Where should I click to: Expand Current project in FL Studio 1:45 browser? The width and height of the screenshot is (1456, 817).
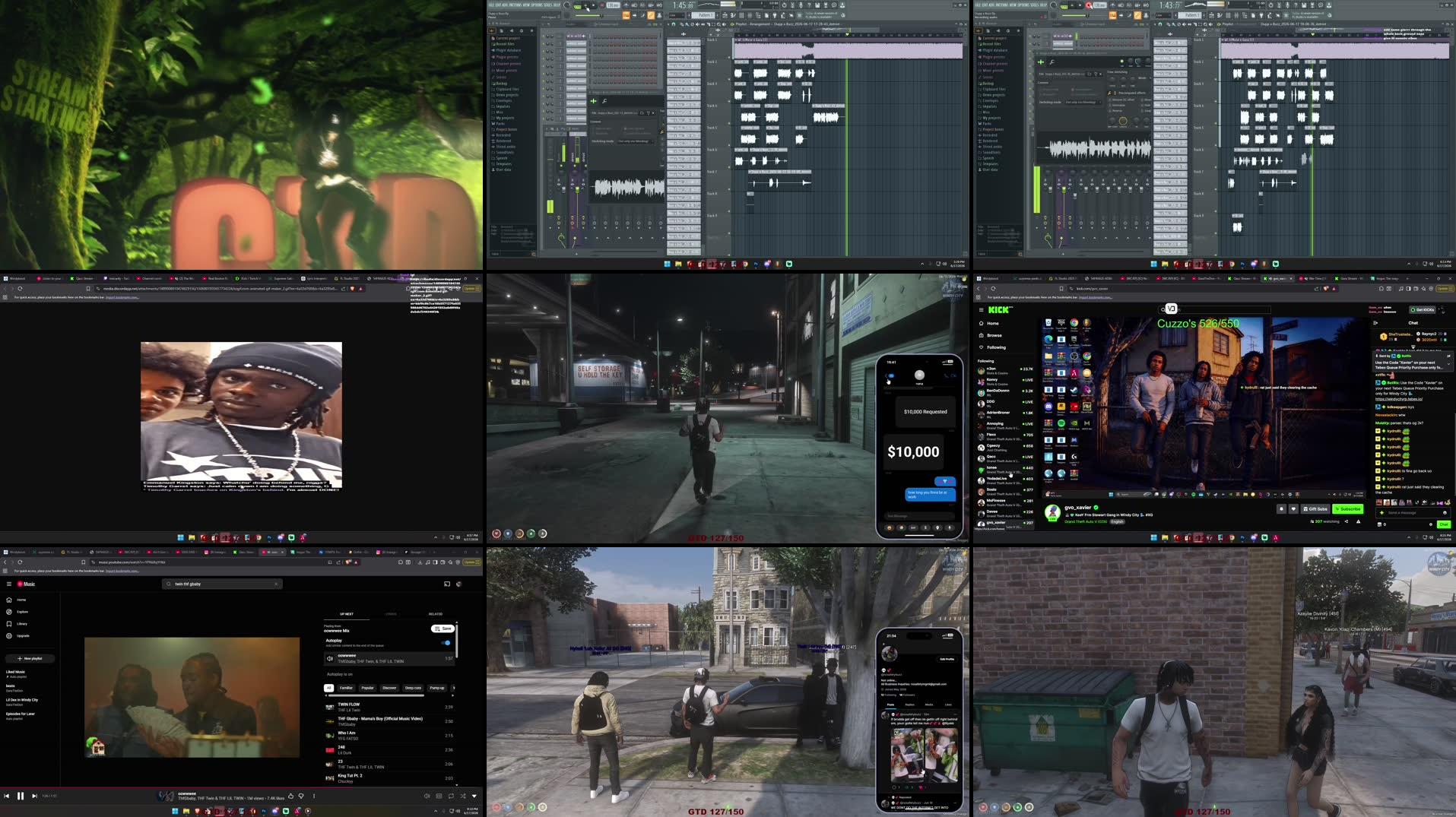(507, 38)
